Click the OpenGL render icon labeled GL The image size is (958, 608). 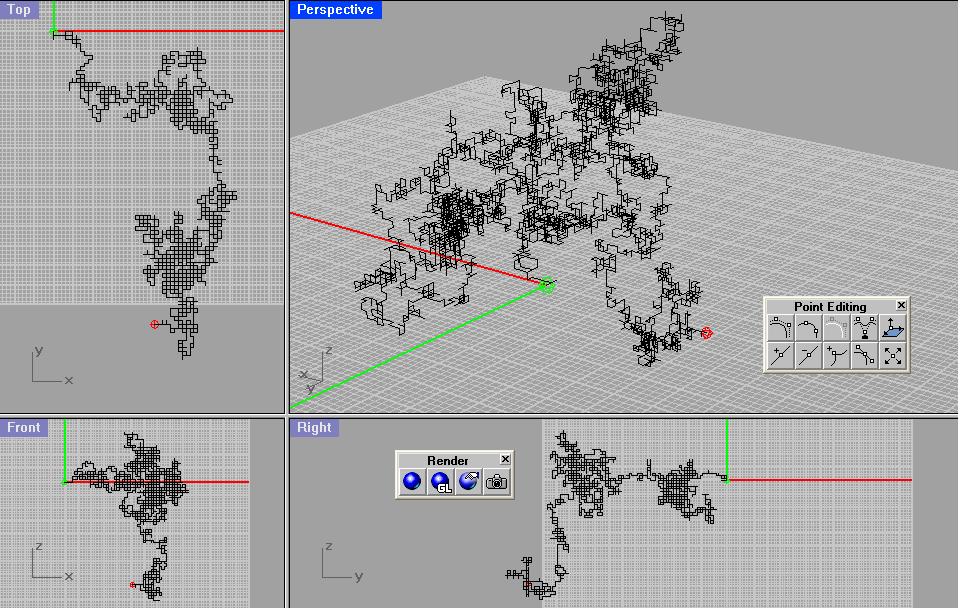(440, 482)
